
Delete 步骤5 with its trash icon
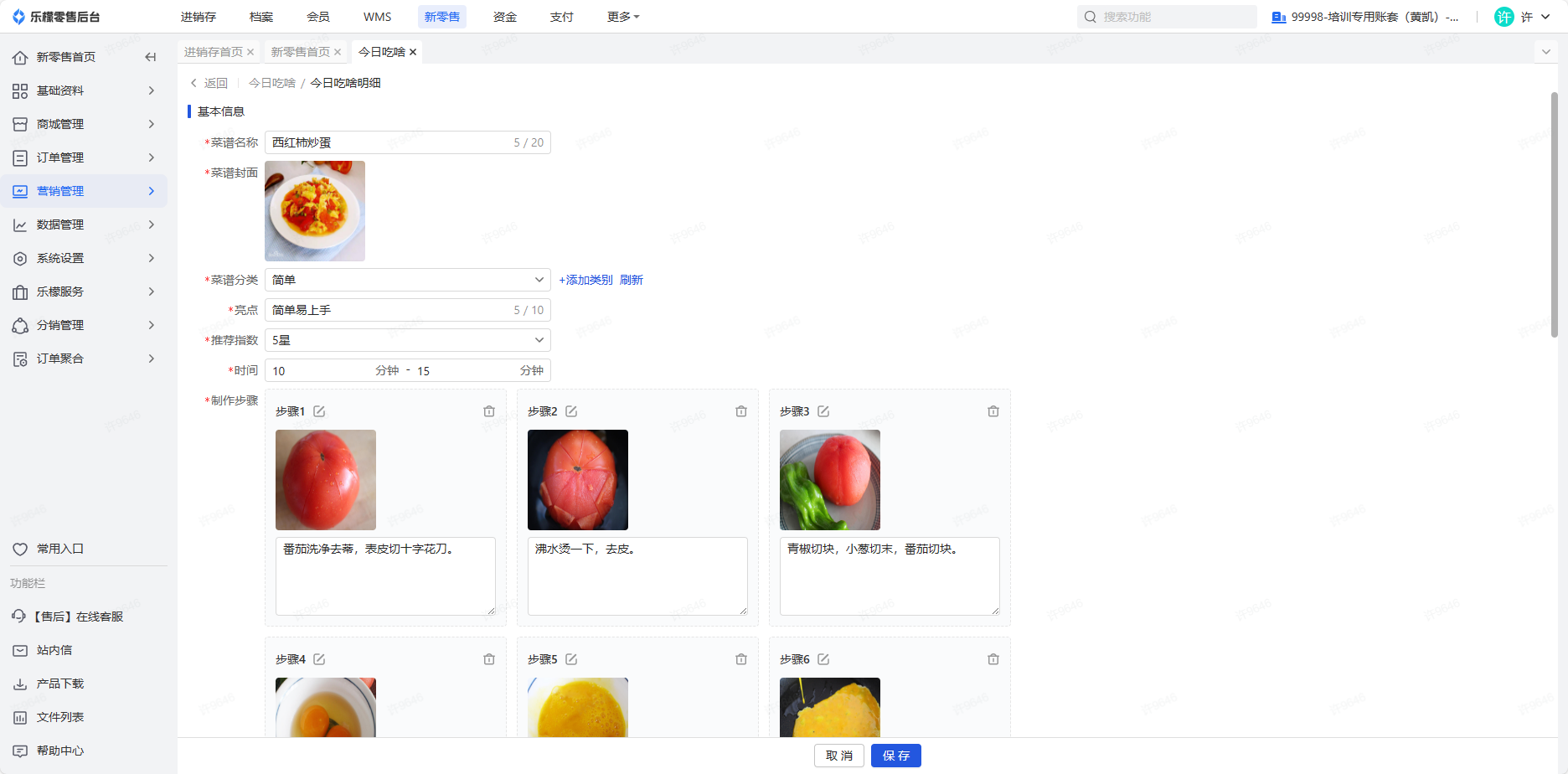[x=741, y=659]
